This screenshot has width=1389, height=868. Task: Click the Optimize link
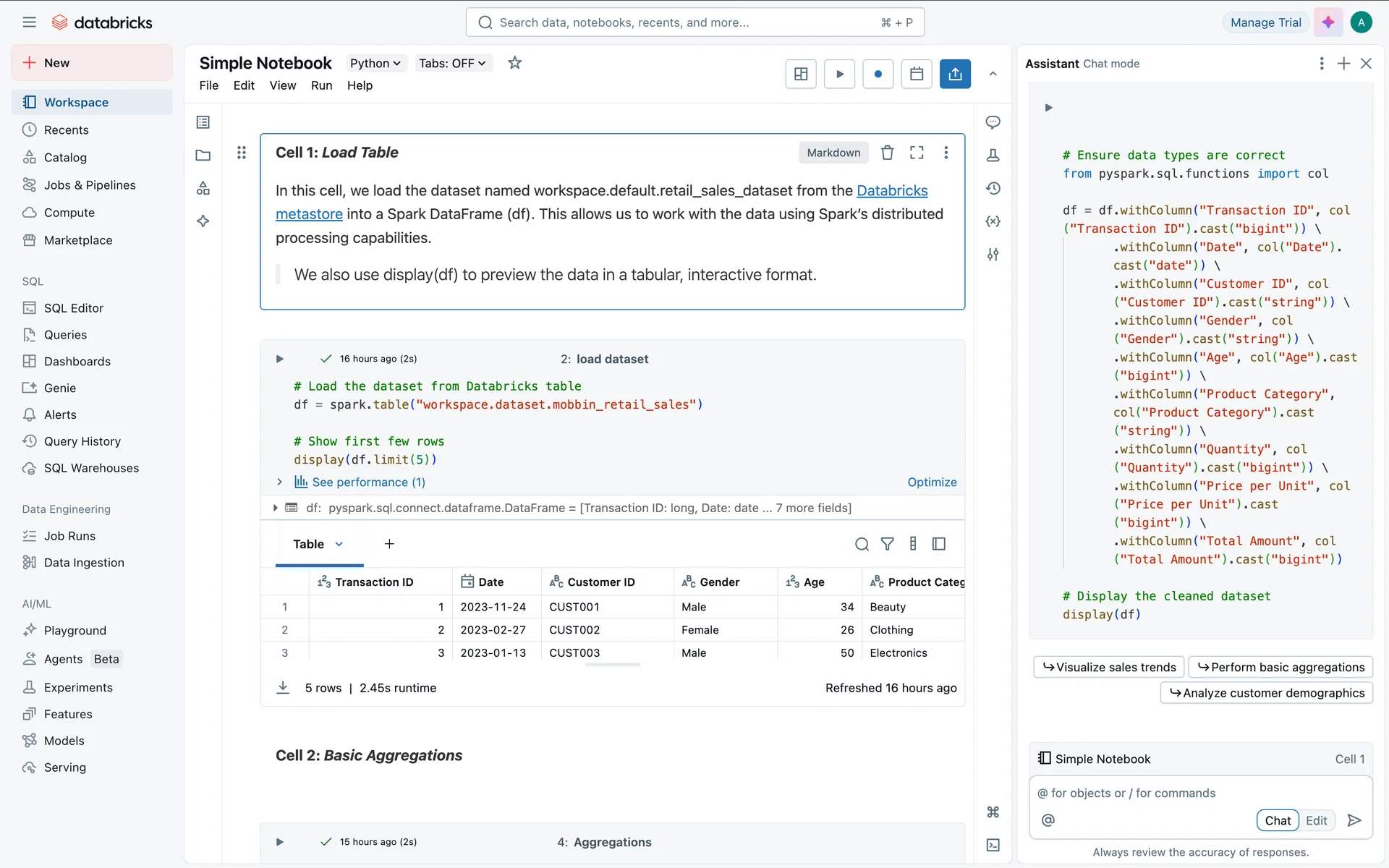click(x=932, y=482)
